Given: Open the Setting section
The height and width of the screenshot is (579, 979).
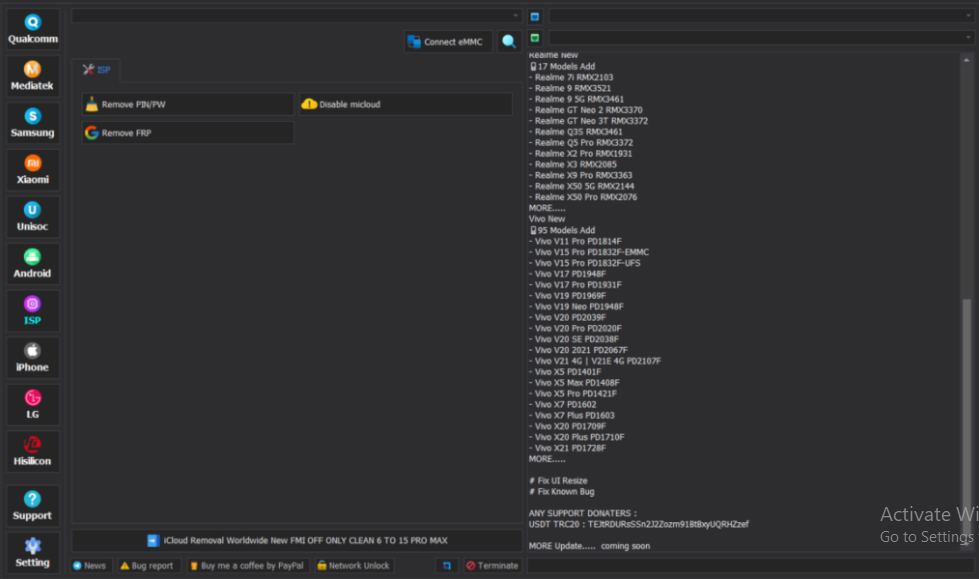Looking at the screenshot, I should [32, 552].
